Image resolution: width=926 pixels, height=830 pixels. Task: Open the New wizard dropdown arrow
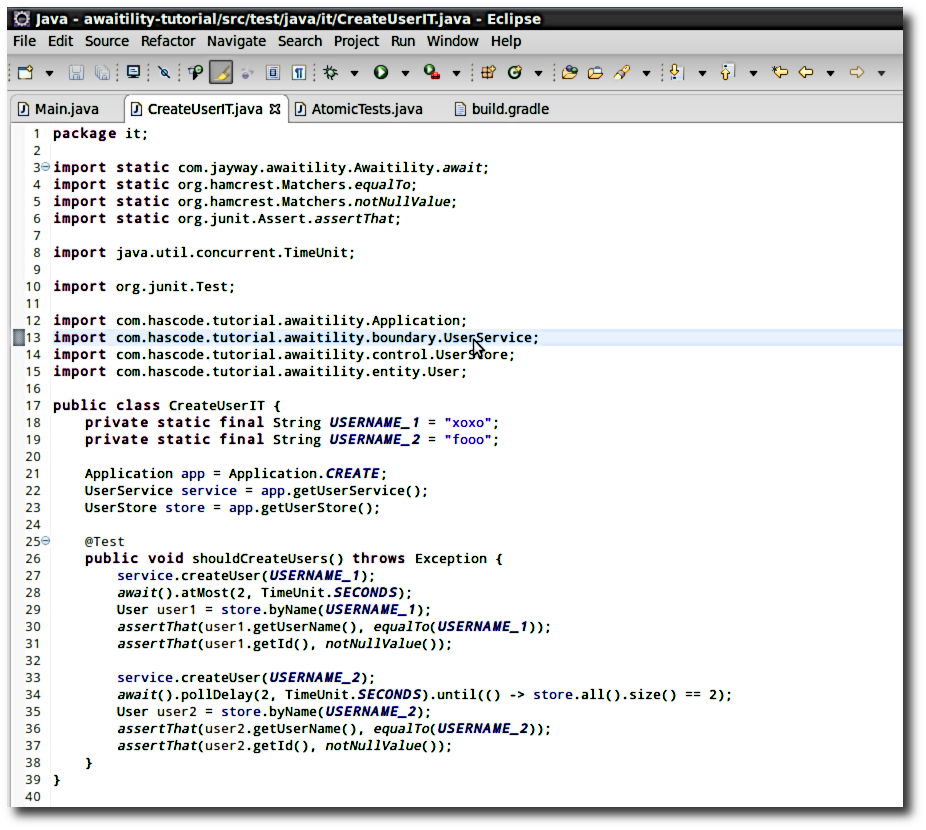pyautogui.click(x=48, y=72)
